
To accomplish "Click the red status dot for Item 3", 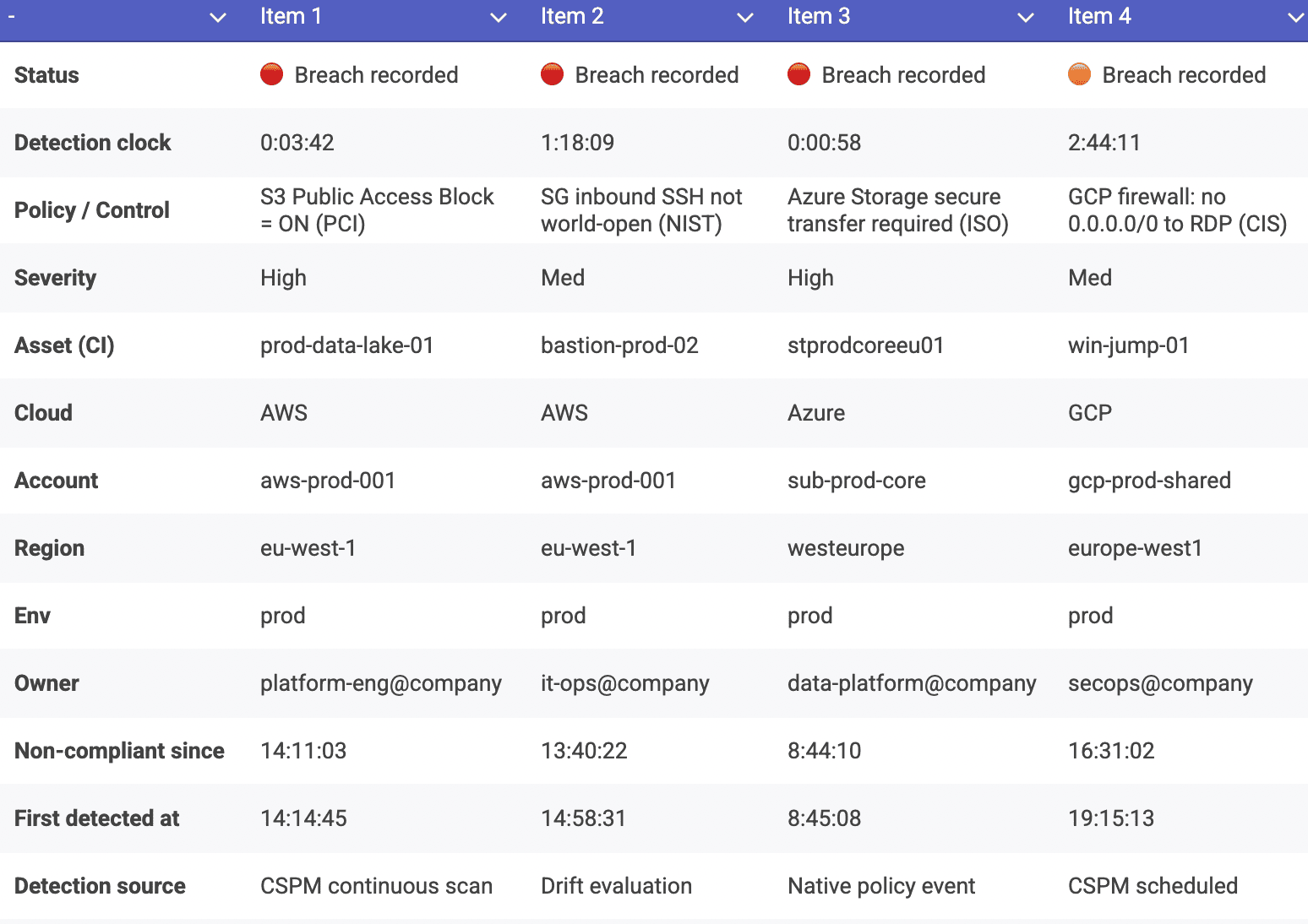I will pyautogui.click(x=798, y=75).
